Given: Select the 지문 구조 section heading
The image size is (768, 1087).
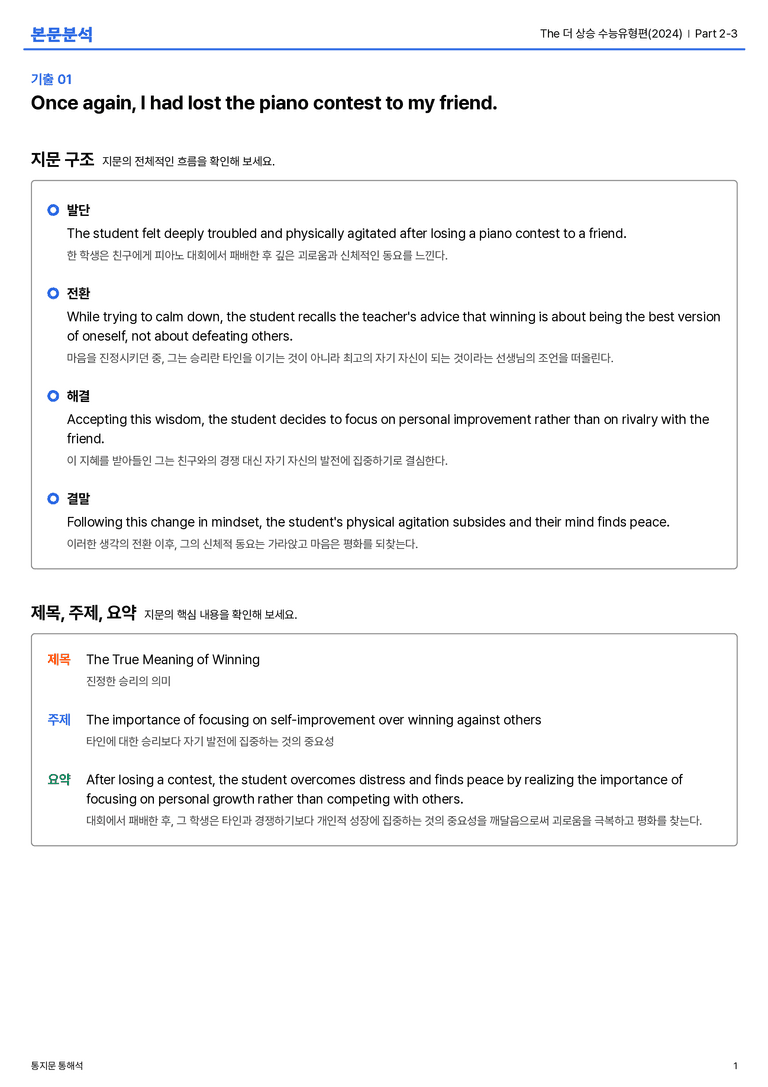Looking at the screenshot, I should pyautogui.click(x=62, y=159).
